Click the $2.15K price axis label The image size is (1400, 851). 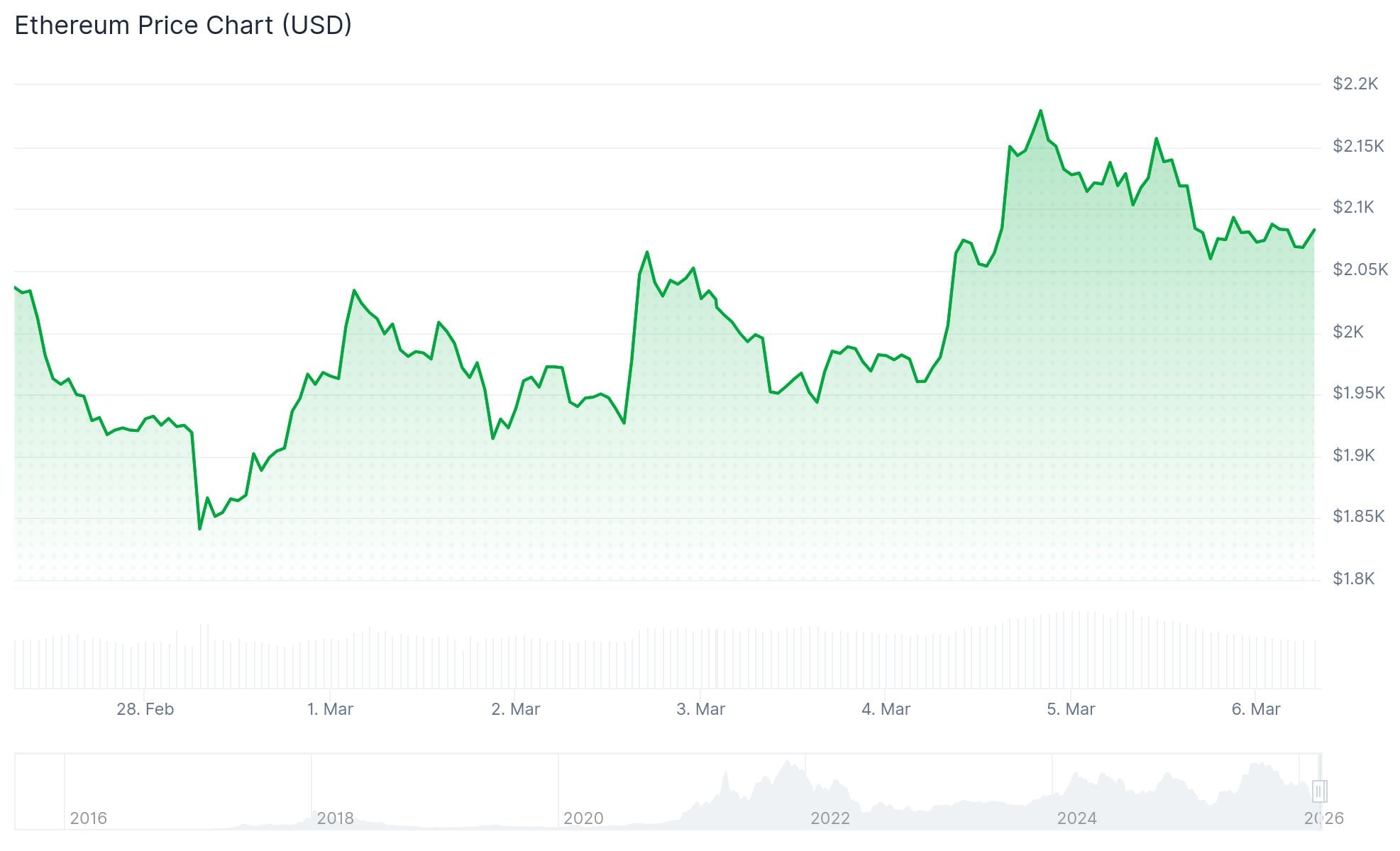[1358, 146]
